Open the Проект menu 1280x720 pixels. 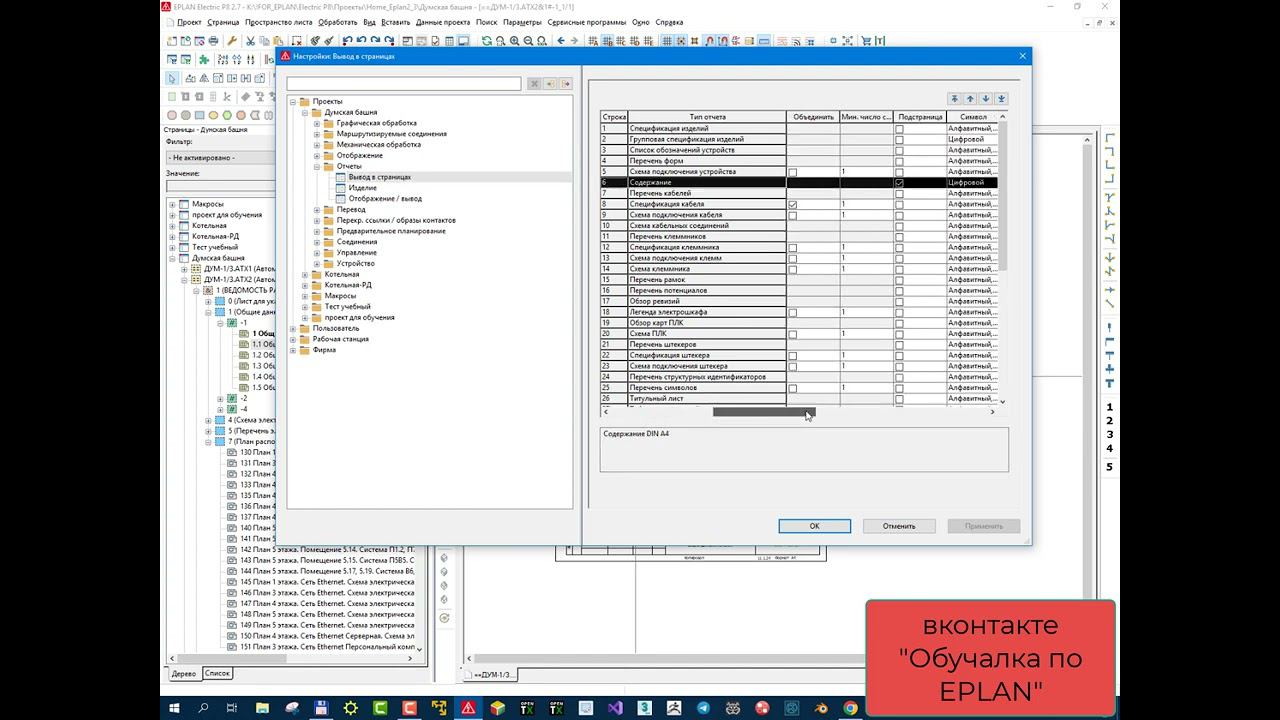point(189,22)
